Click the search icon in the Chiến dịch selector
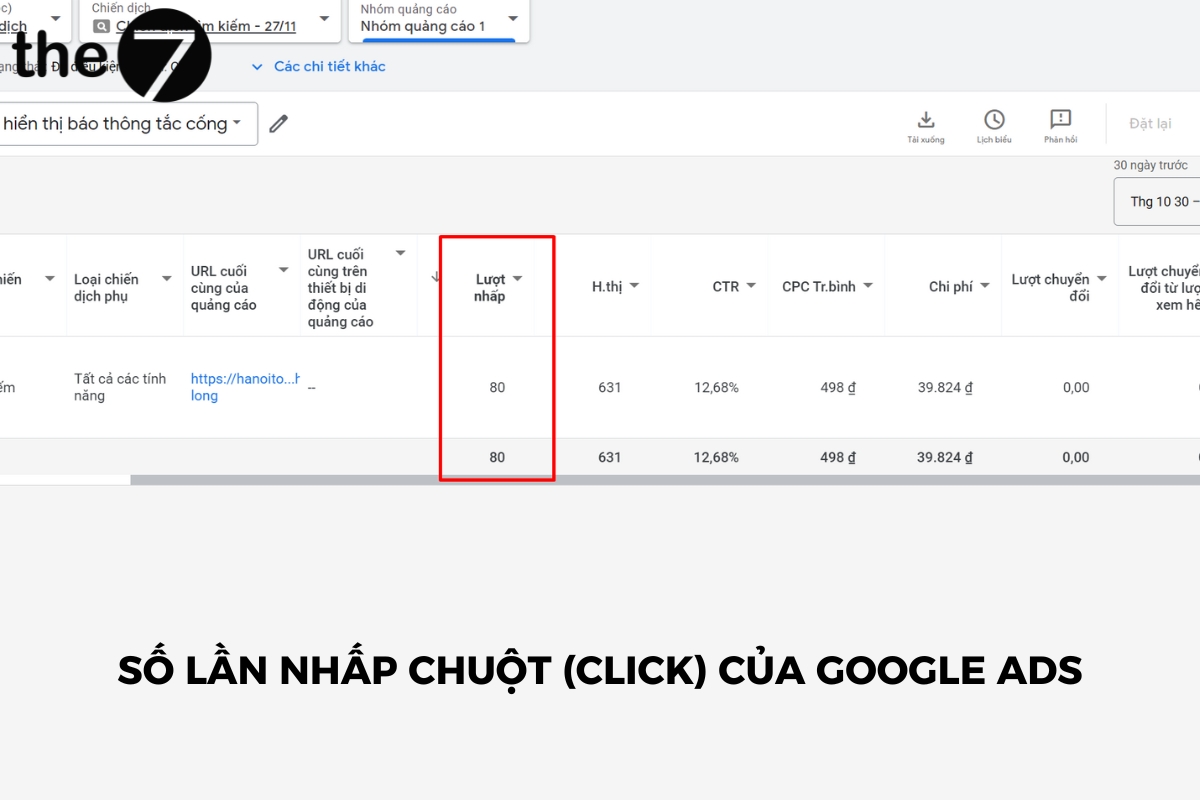The height and width of the screenshot is (800, 1200). click(100, 27)
